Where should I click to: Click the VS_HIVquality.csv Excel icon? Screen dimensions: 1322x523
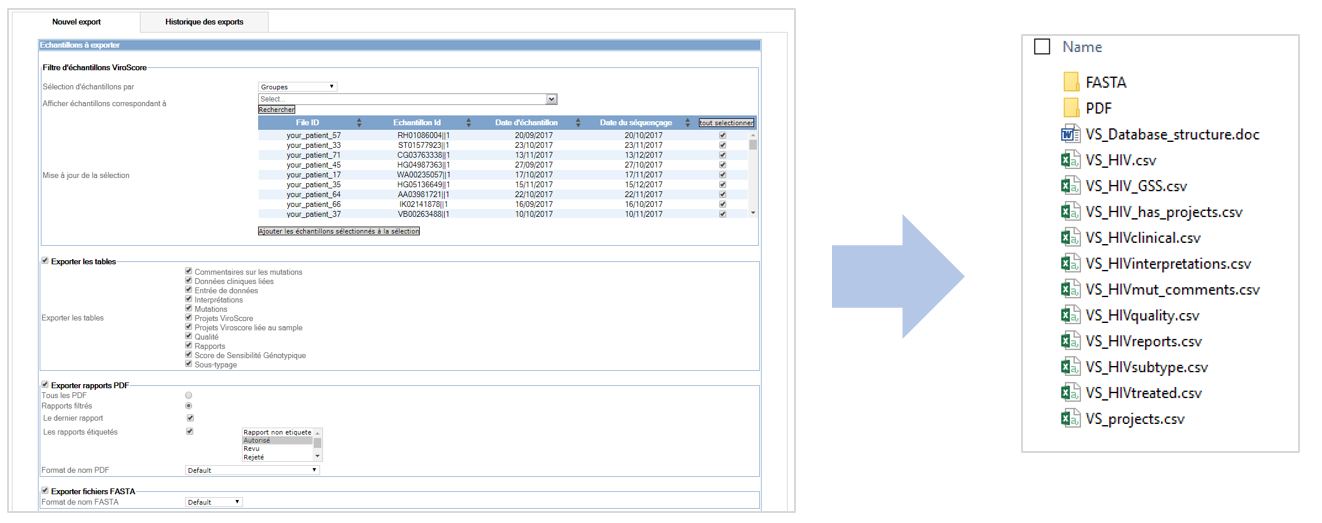[1070, 315]
